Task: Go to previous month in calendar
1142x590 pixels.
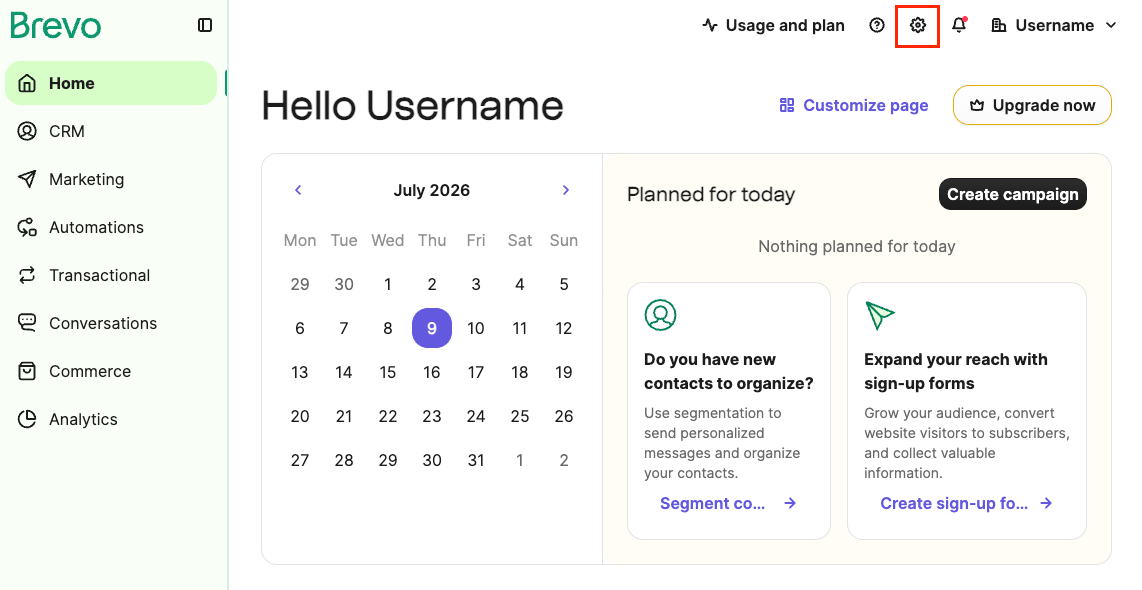Action: (x=298, y=190)
